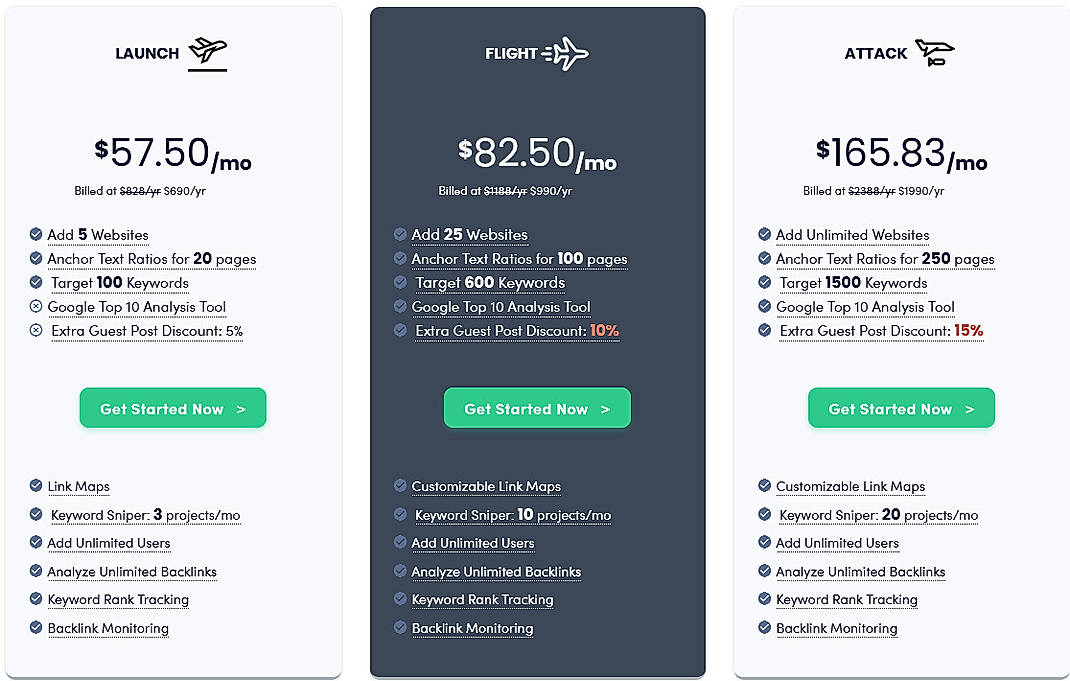Click the Keyword Sniper: 10 projects/mo link
Viewport: 1070px width, 681px height.
pyautogui.click(x=513, y=515)
